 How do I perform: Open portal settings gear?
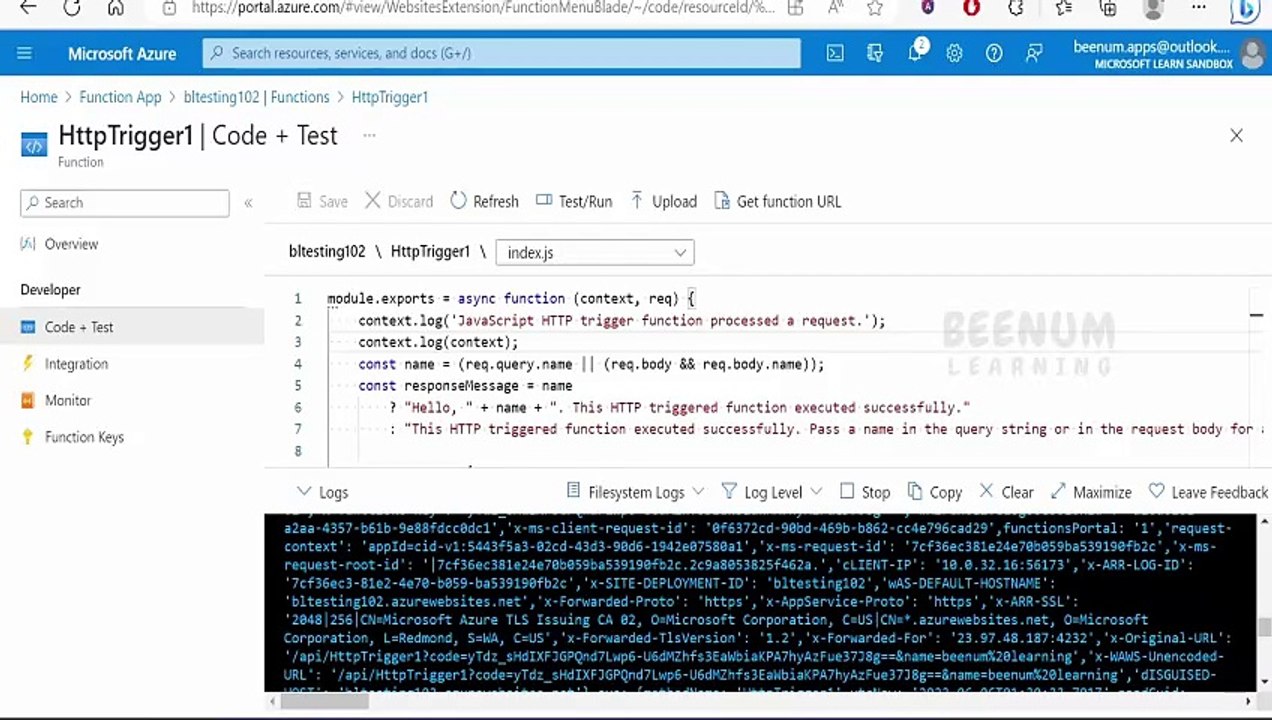click(x=954, y=53)
